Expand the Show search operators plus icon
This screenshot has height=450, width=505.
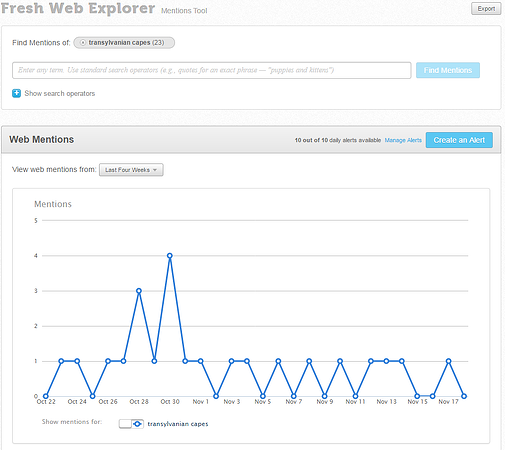[16, 93]
